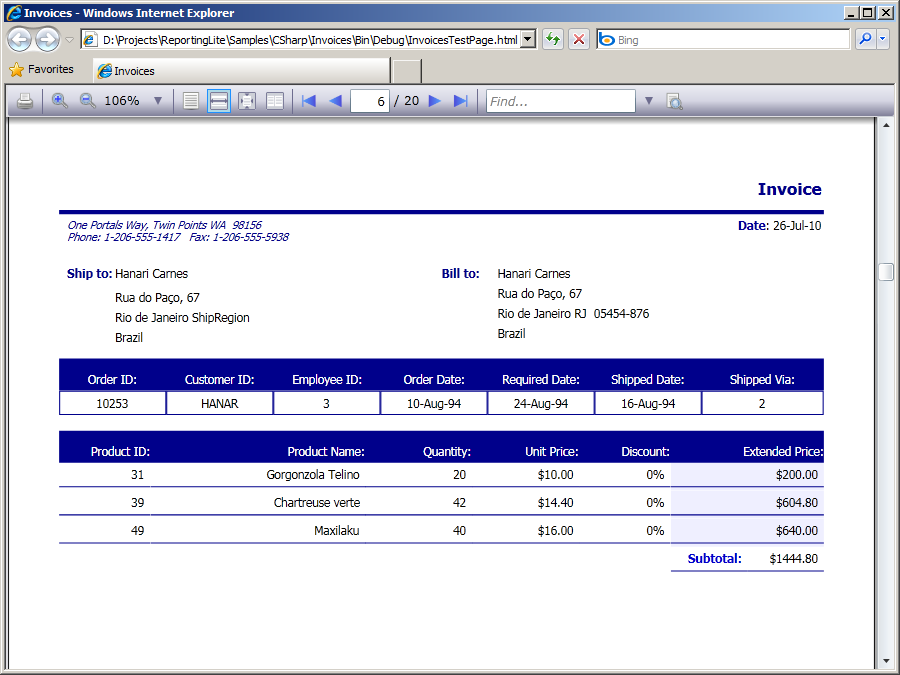Click the find search icon

(675, 101)
